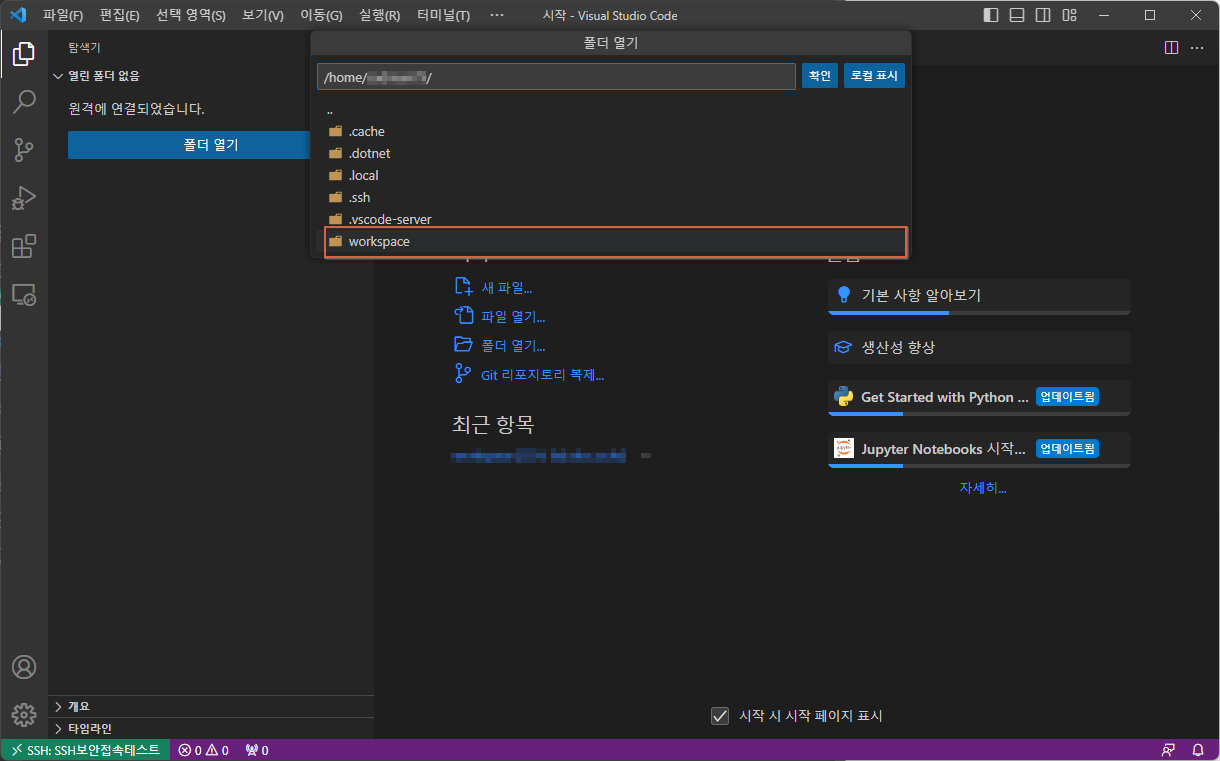Screen dimensions: 1220x761
Task: Click the 폴더 열기 button in the sidebar
Action: pos(190,145)
